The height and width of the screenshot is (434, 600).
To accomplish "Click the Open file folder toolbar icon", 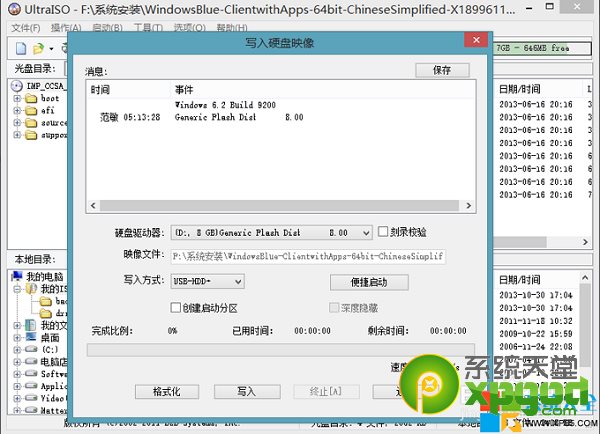I will pyautogui.click(x=38, y=48).
